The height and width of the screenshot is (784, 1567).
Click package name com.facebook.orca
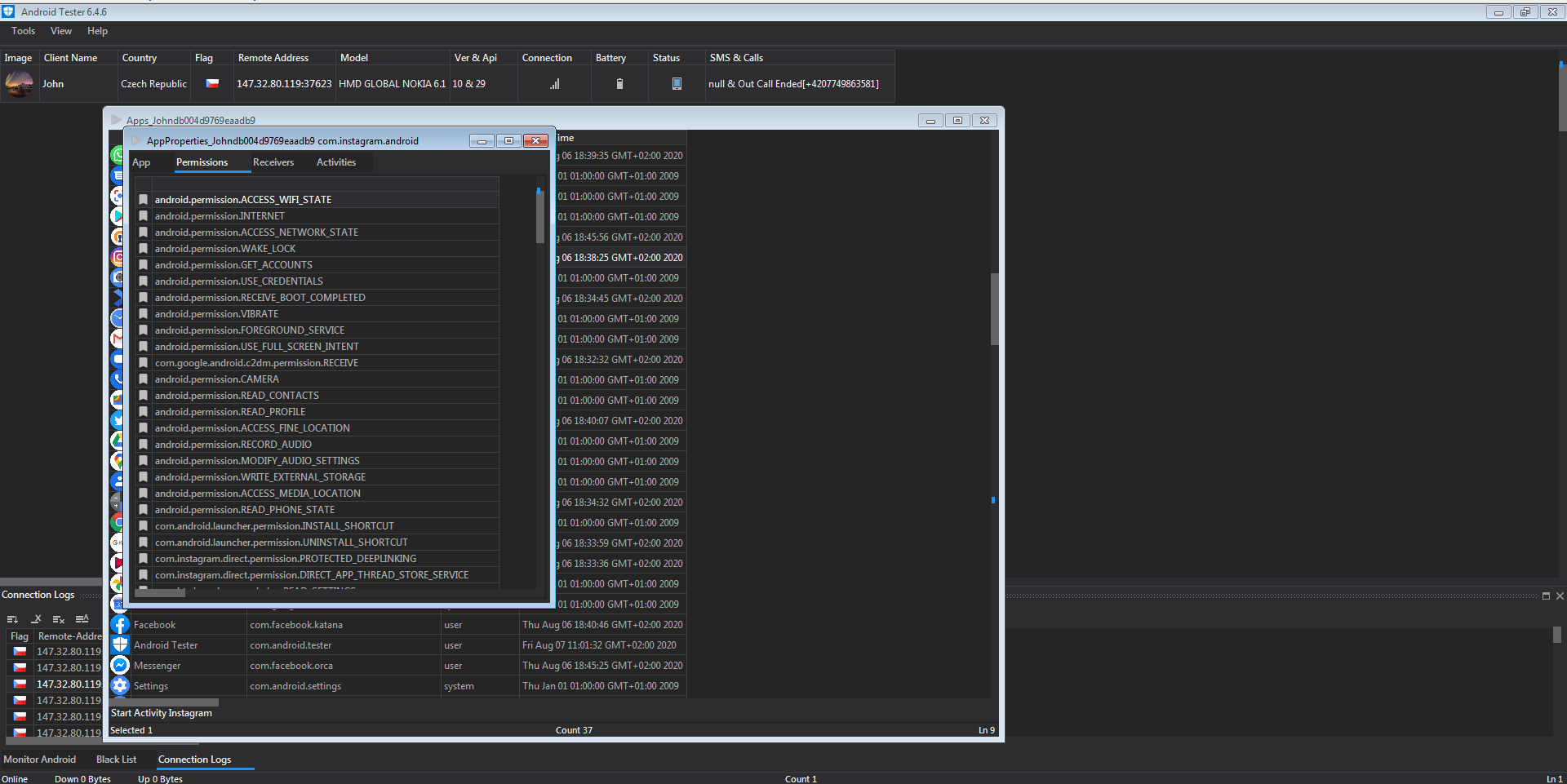[x=291, y=666]
